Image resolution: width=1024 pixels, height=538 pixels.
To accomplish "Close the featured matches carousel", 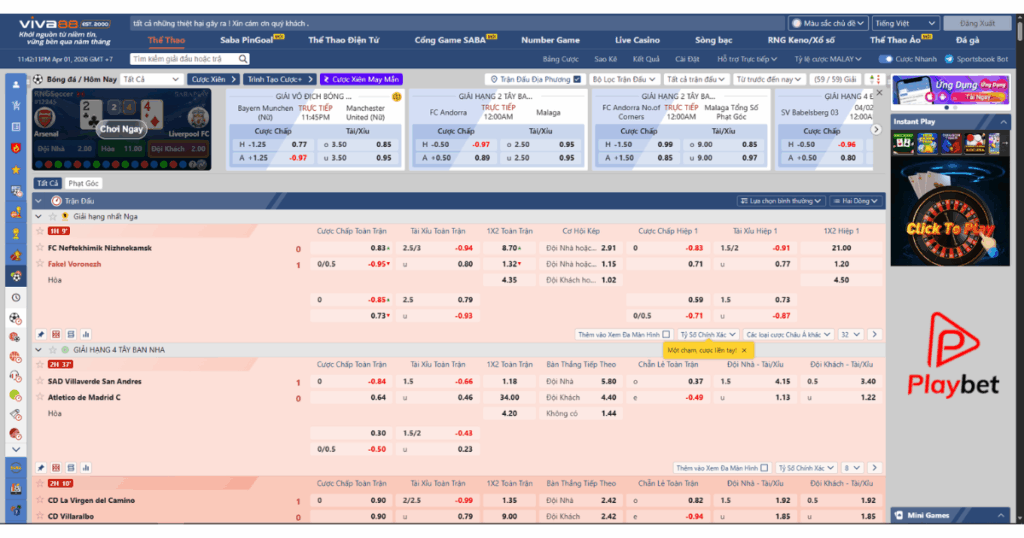I will click(x=879, y=92).
